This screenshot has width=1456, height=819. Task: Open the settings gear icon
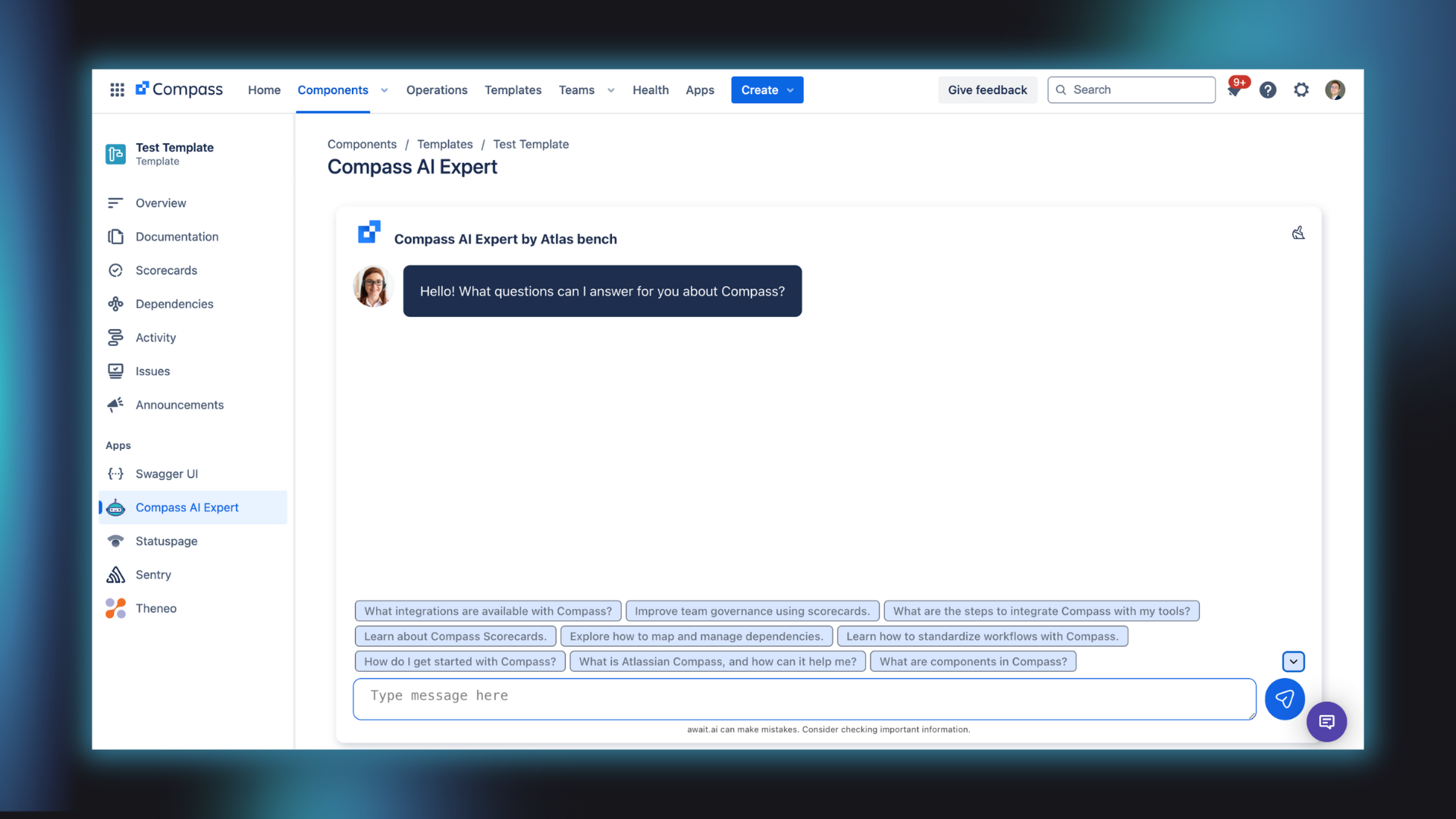pos(1301,89)
